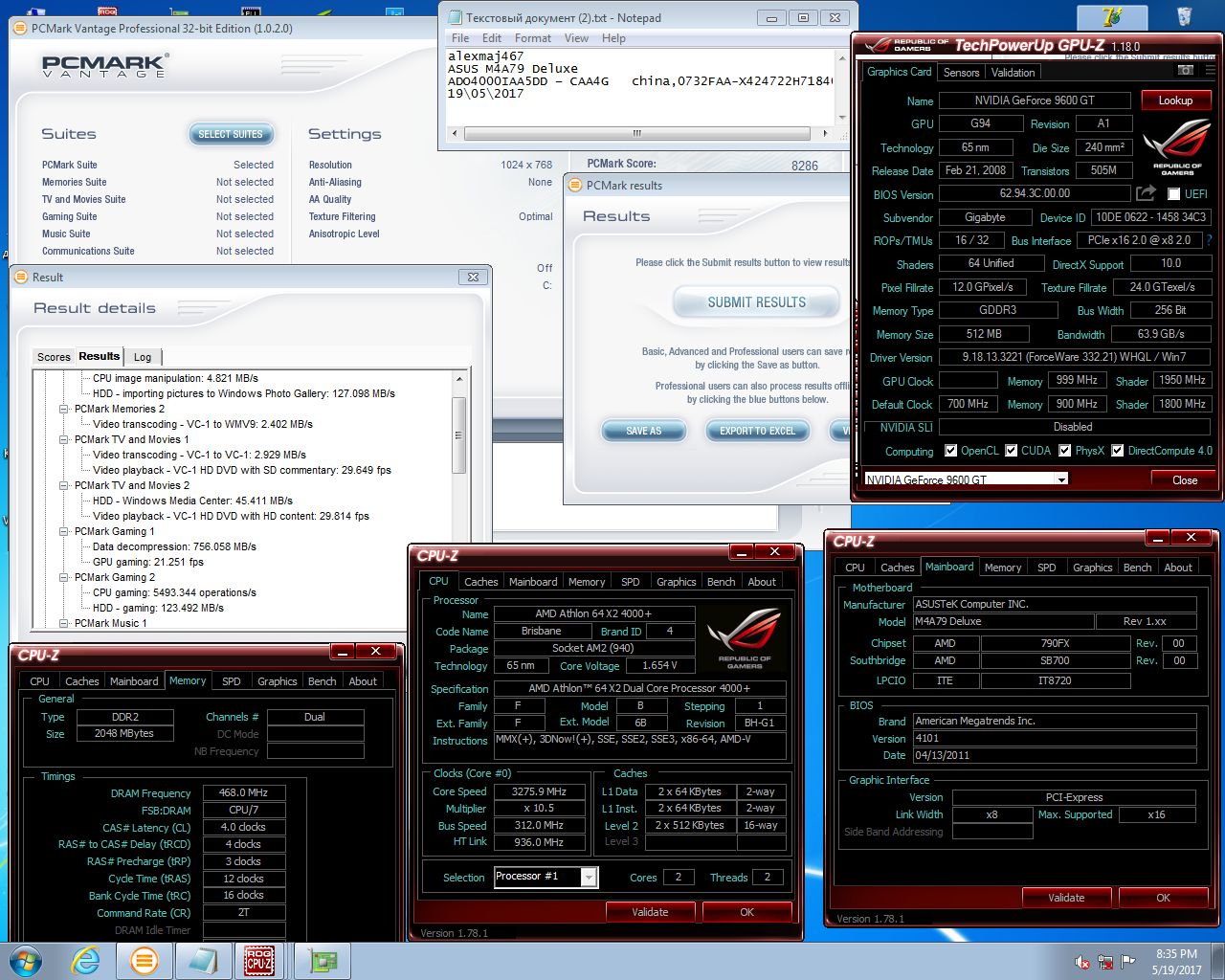Click the Close button in GPU-Z

pyautogui.click(x=1184, y=479)
